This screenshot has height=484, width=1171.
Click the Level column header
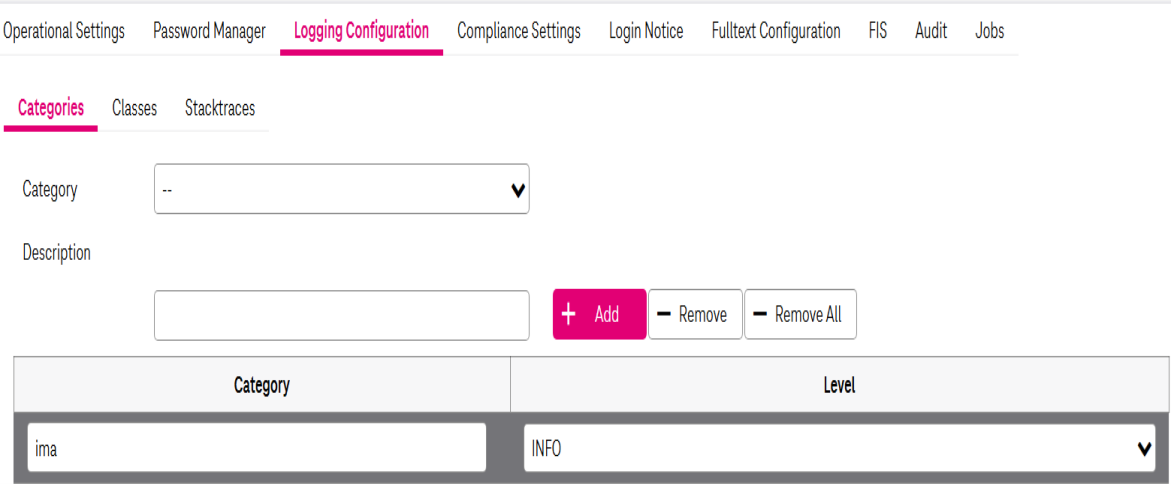839,385
